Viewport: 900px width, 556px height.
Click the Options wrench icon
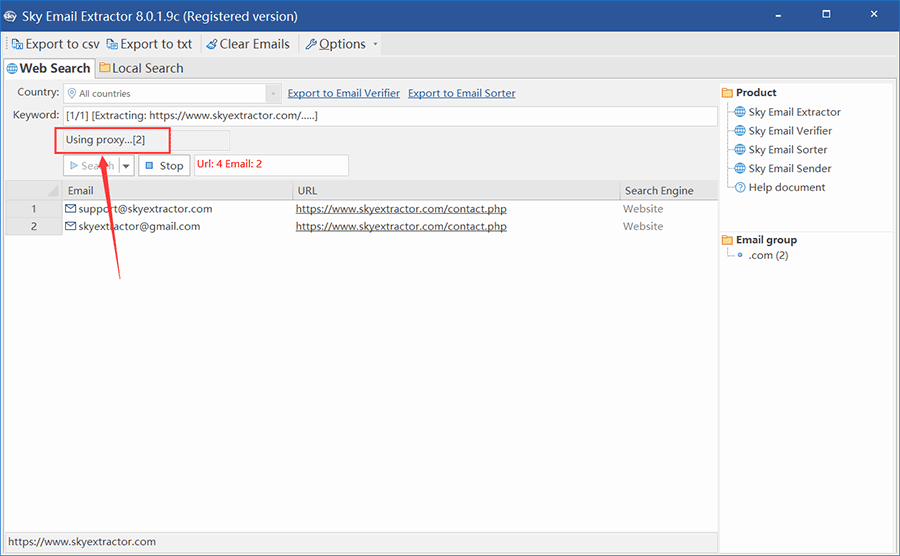pos(311,44)
